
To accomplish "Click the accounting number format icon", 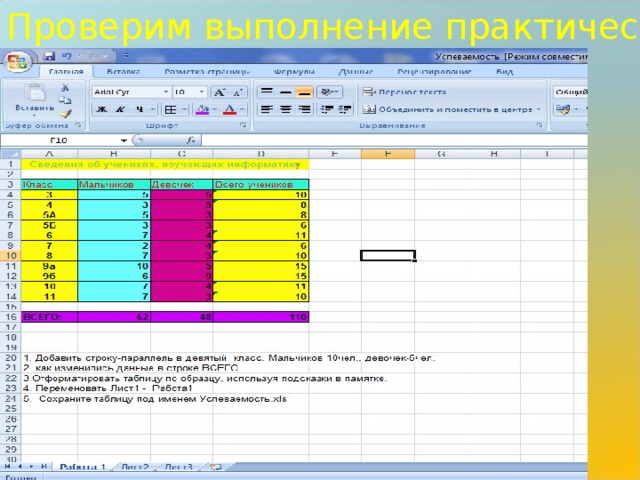I will (x=563, y=109).
